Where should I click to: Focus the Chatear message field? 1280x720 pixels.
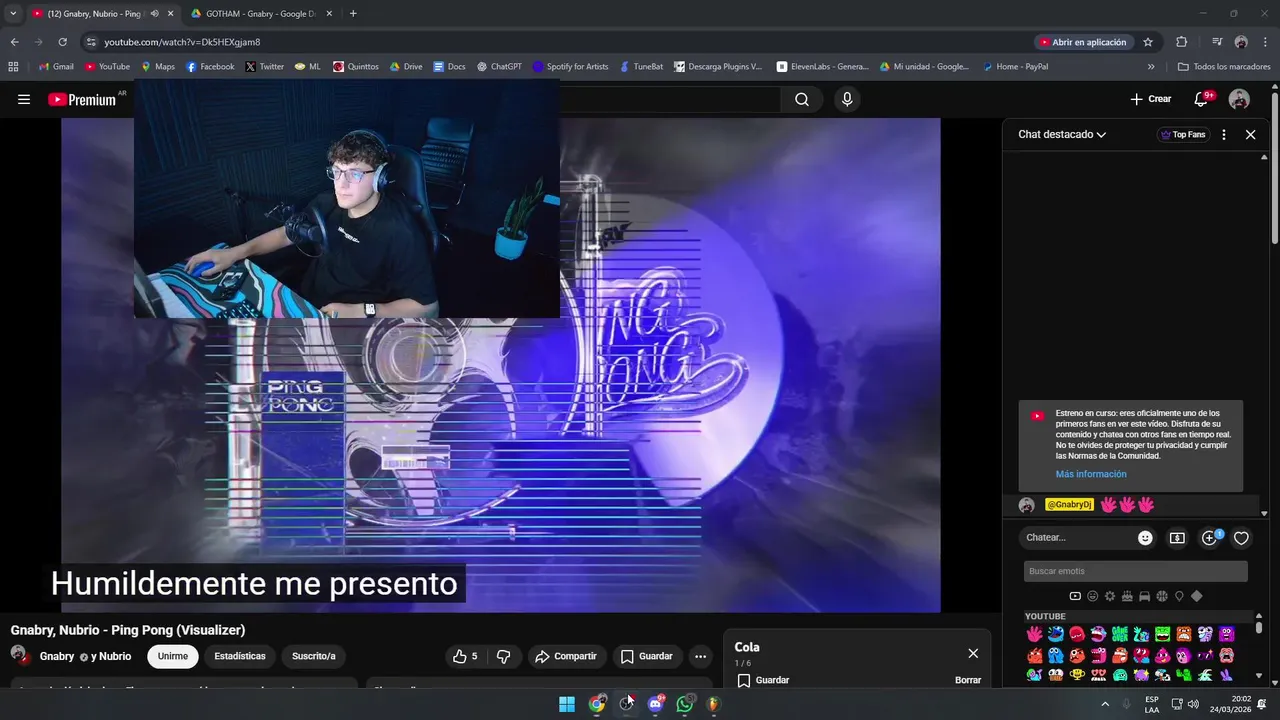(1080, 537)
